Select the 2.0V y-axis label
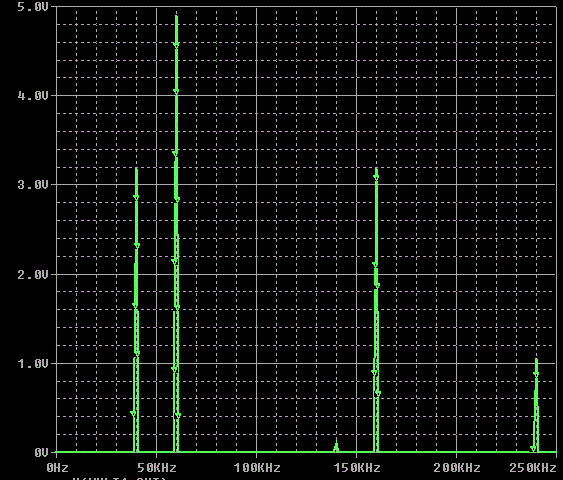563x480 pixels. 33,275
